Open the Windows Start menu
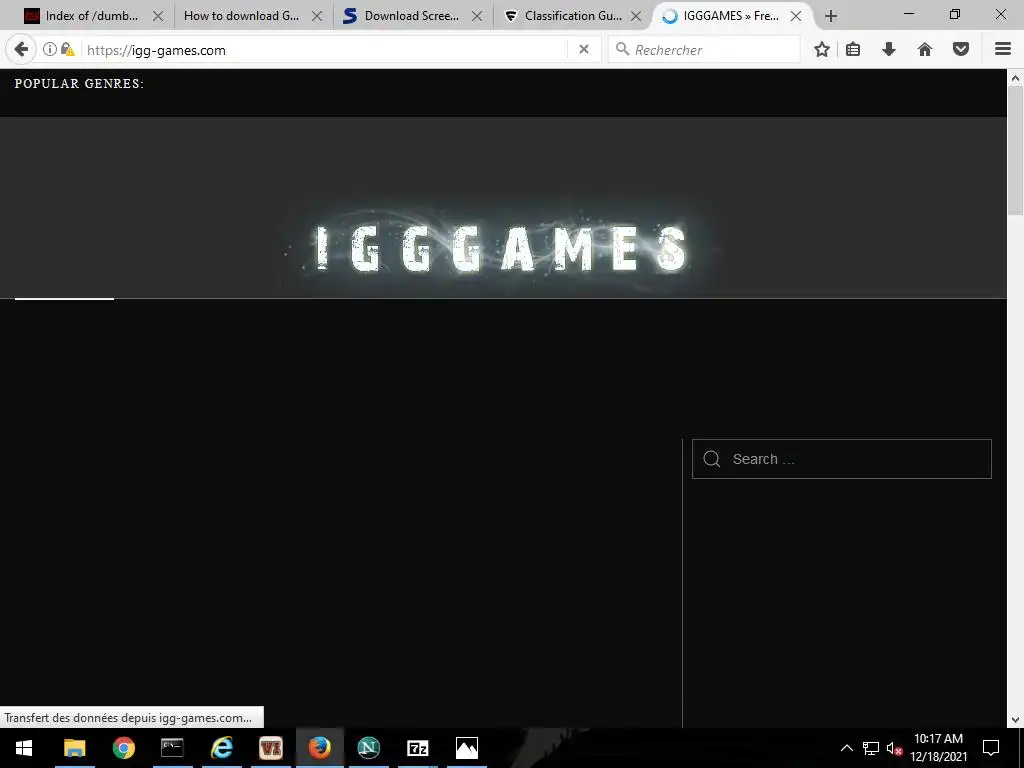This screenshot has width=1024, height=768. pyautogui.click(x=24, y=748)
